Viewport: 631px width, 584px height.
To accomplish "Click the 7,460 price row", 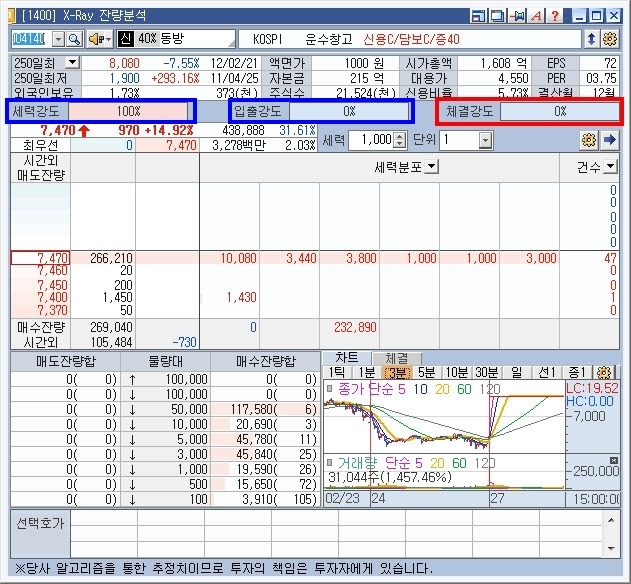I will point(41,270).
